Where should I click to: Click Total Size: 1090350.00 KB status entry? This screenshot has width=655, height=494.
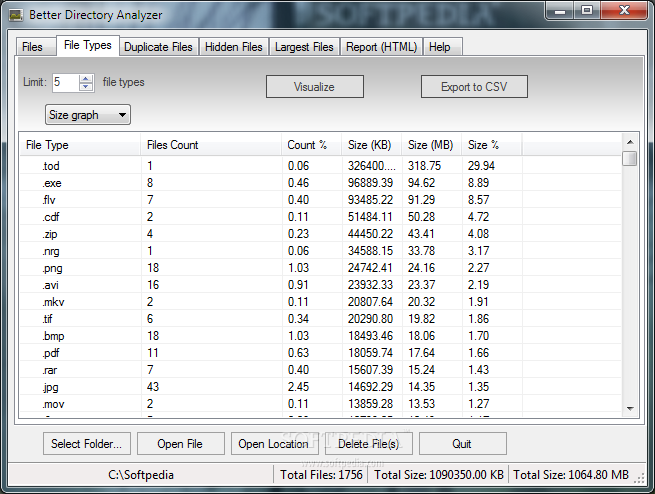click(x=439, y=475)
